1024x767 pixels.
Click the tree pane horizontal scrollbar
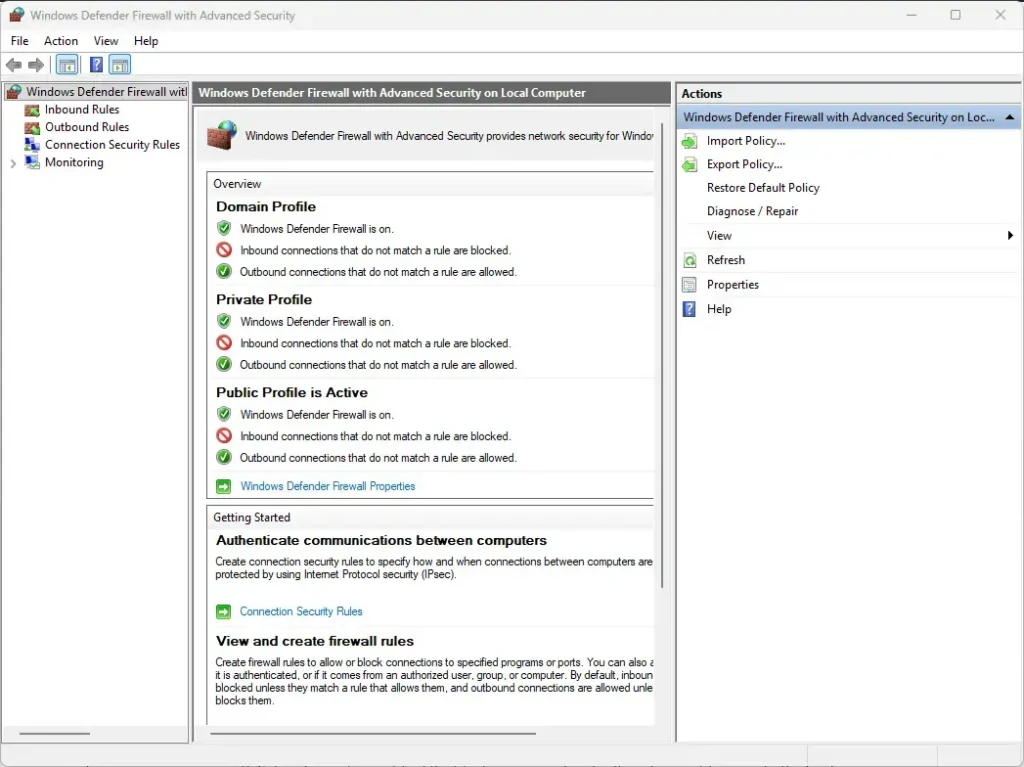(x=55, y=733)
